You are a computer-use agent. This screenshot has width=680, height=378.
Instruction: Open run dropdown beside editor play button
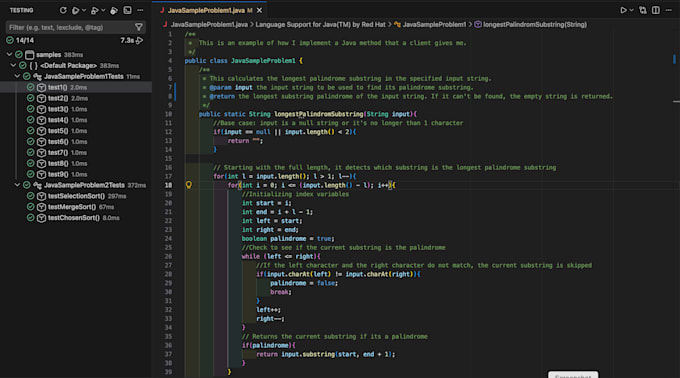(631, 10)
